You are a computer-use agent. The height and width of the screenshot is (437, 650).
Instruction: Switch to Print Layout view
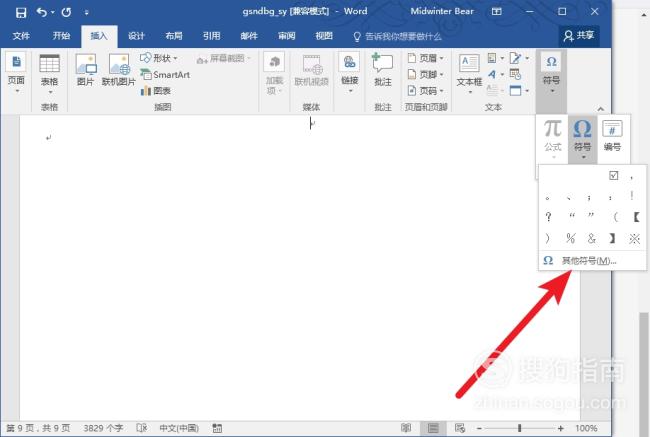point(433,428)
